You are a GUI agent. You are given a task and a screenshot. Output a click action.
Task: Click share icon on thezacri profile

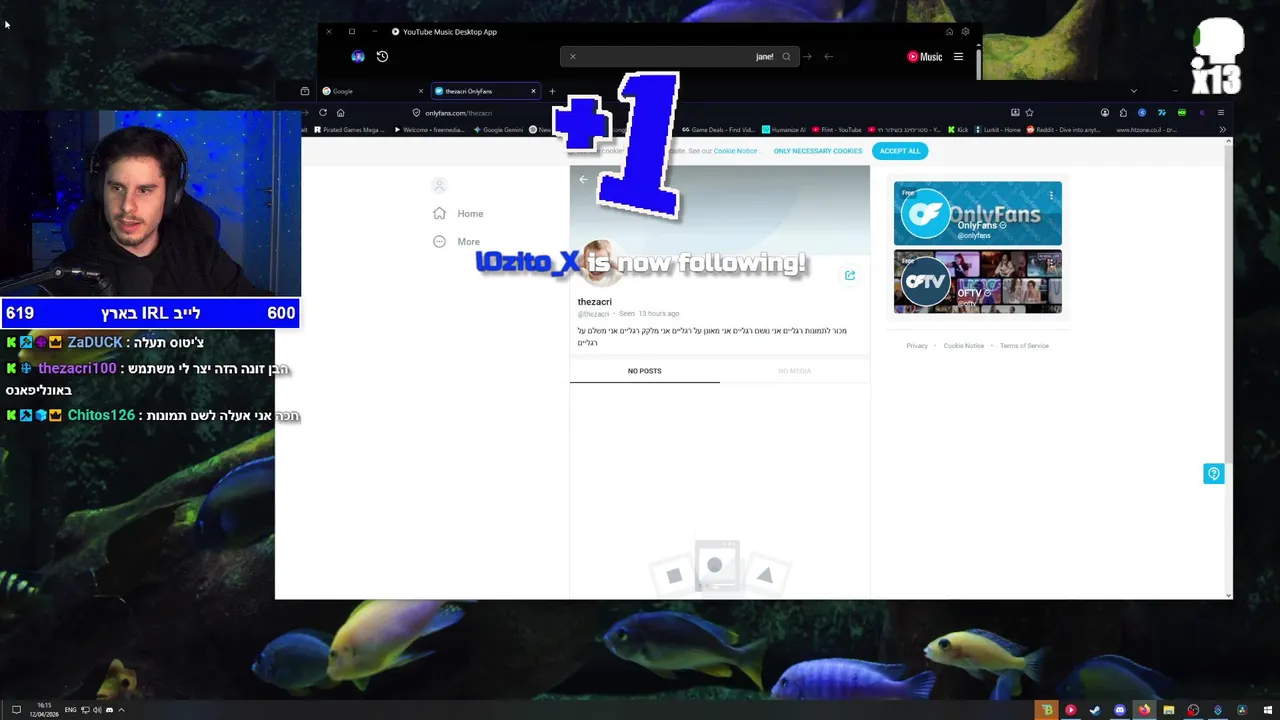coord(850,275)
